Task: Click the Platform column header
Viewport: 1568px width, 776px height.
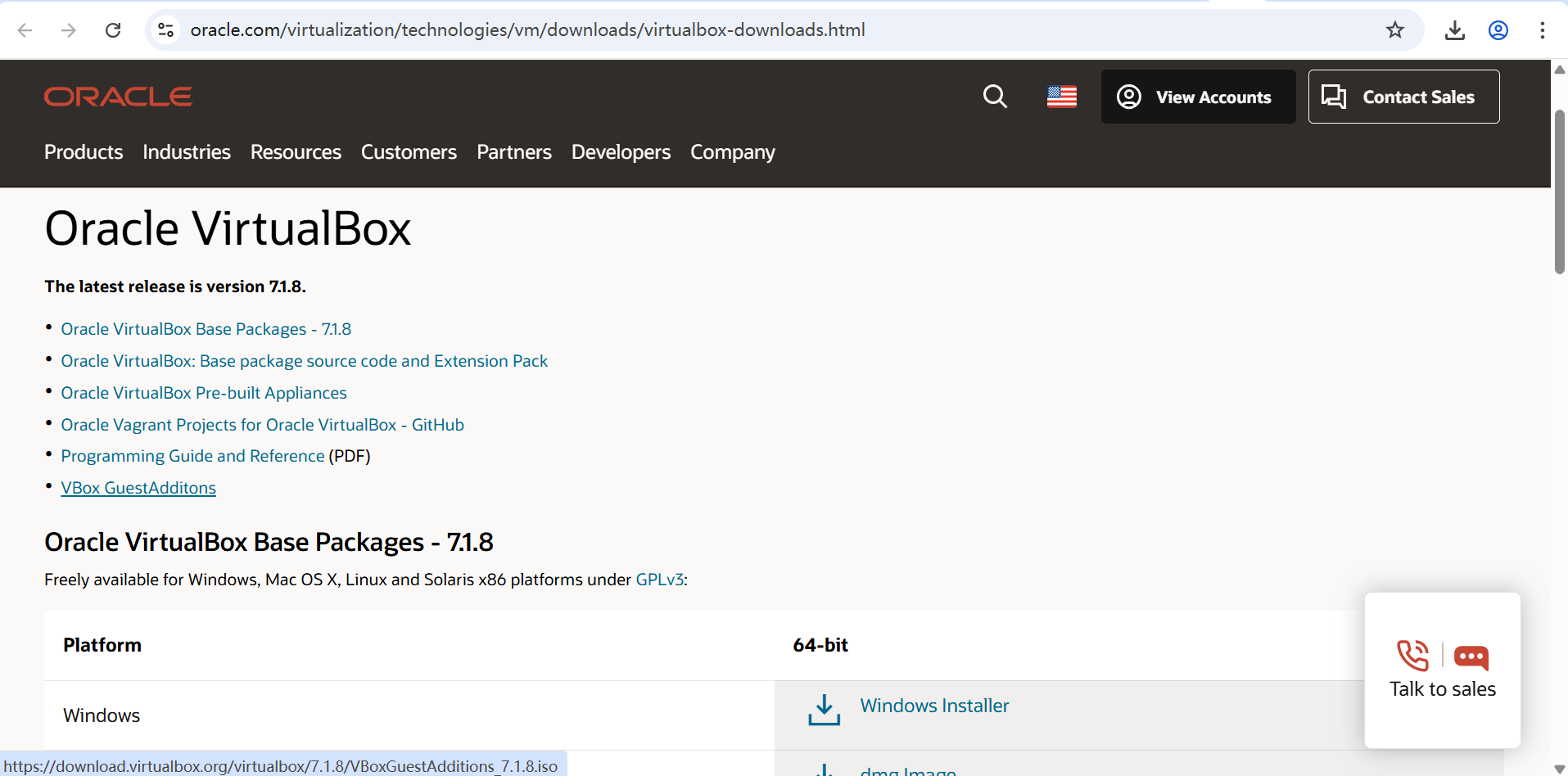Action: (x=102, y=645)
